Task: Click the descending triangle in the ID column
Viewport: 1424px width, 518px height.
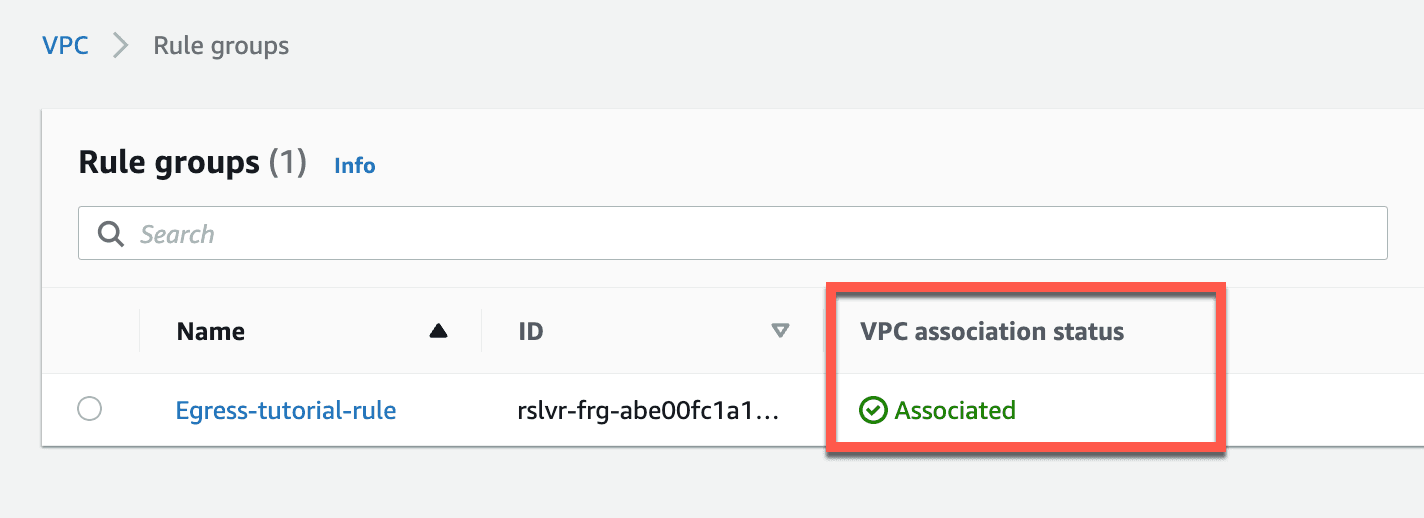Action: 781,331
